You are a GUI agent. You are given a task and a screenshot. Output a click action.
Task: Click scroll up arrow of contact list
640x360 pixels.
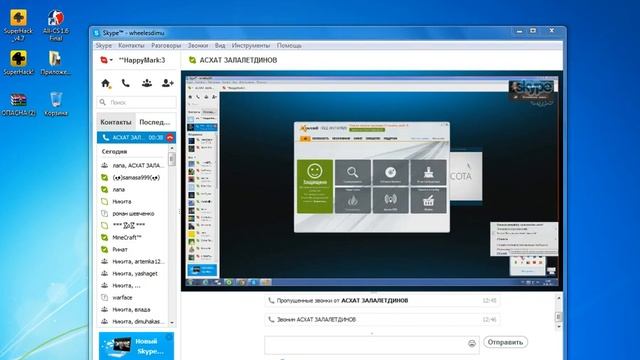(172, 149)
